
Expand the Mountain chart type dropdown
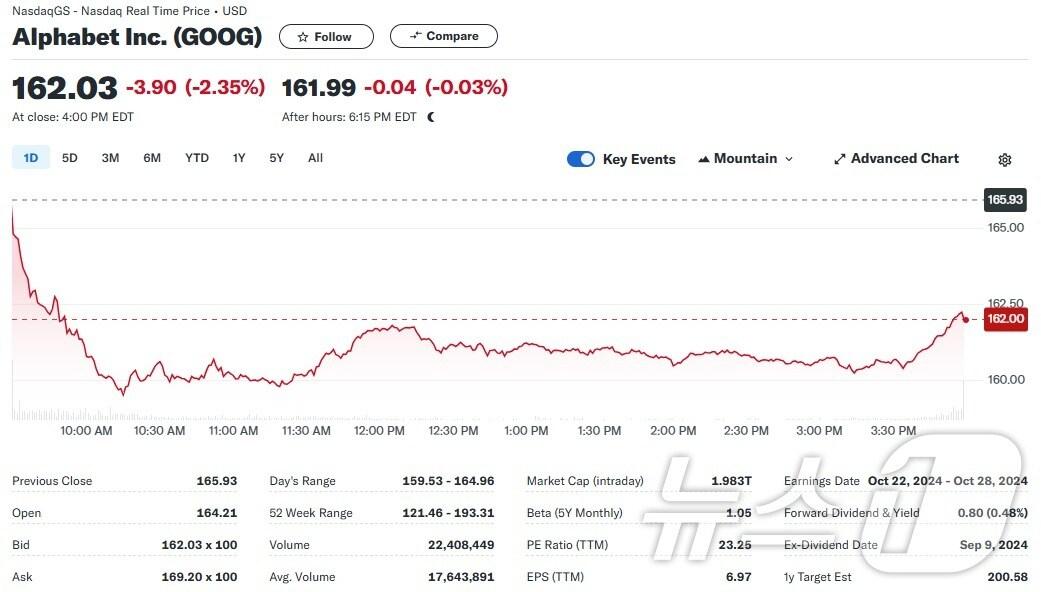pyautogui.click(x=789, y=159)
